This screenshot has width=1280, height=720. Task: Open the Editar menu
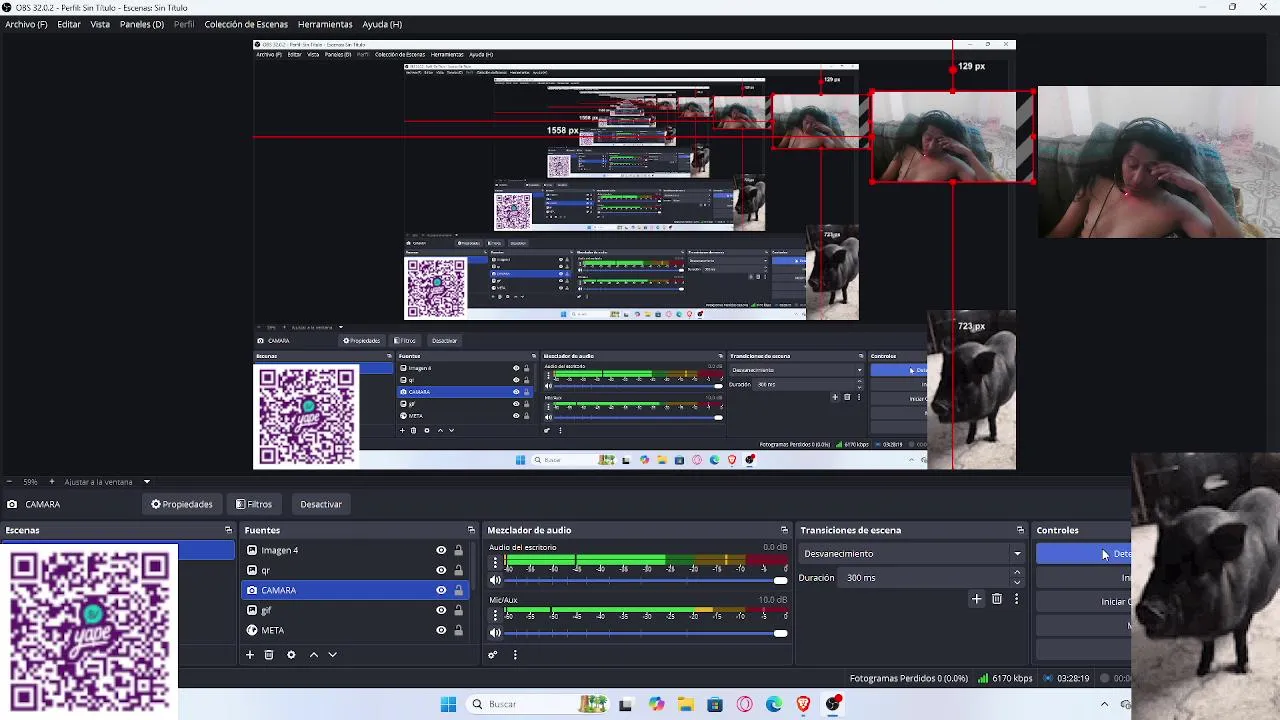[x=69, y=24]
